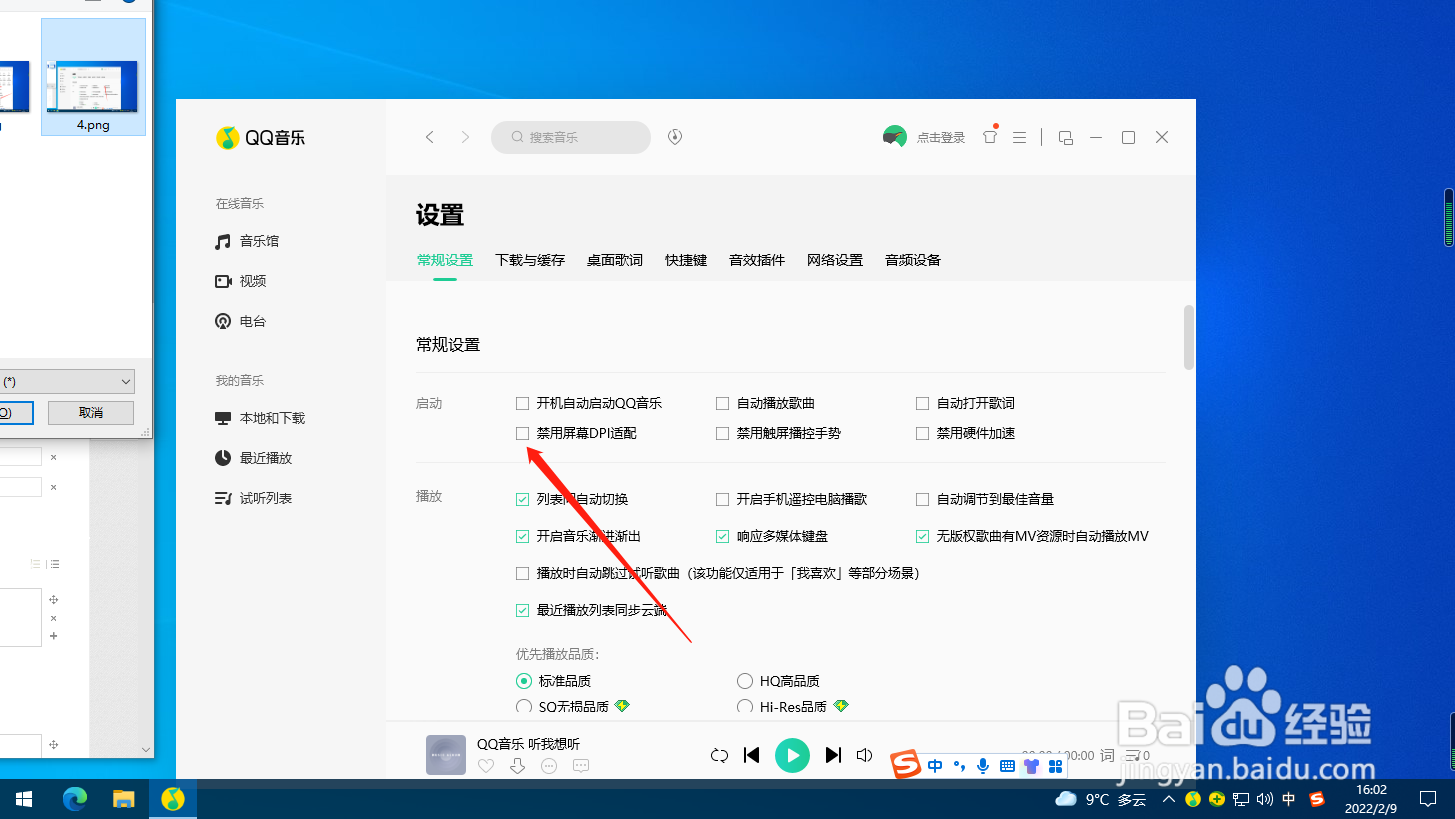Click the settings page vertical scrollbar

(1189, 338)
